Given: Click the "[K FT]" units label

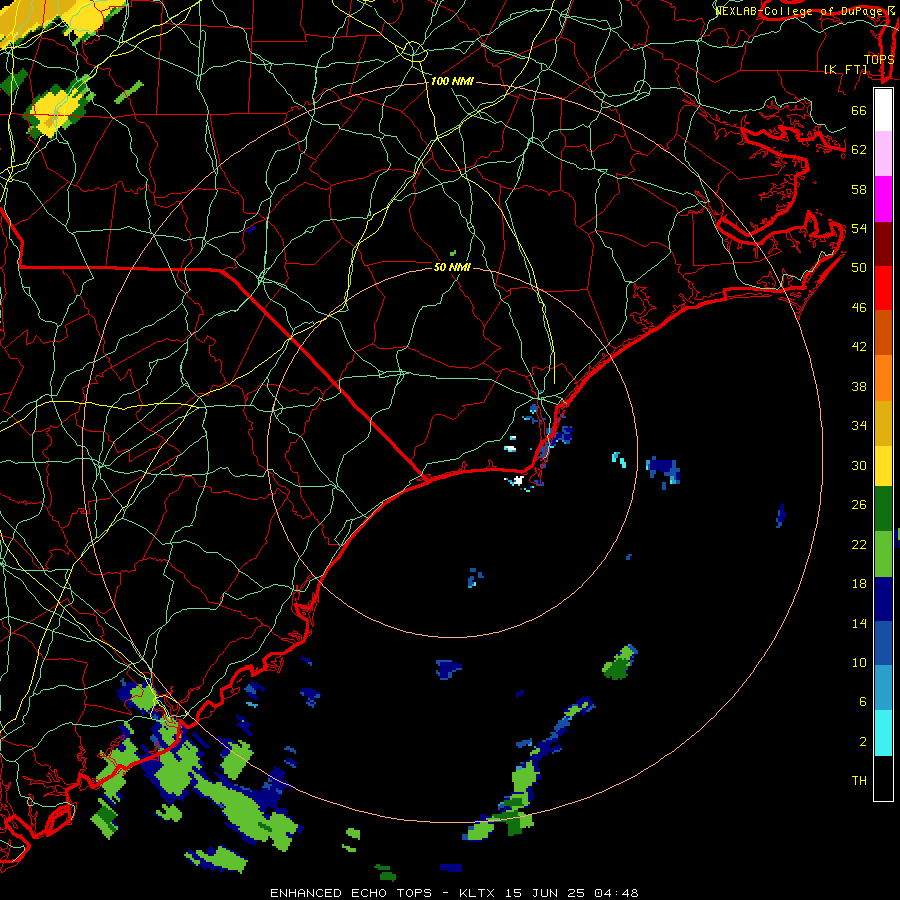Looking at the screenshot, I should point(845,69).
